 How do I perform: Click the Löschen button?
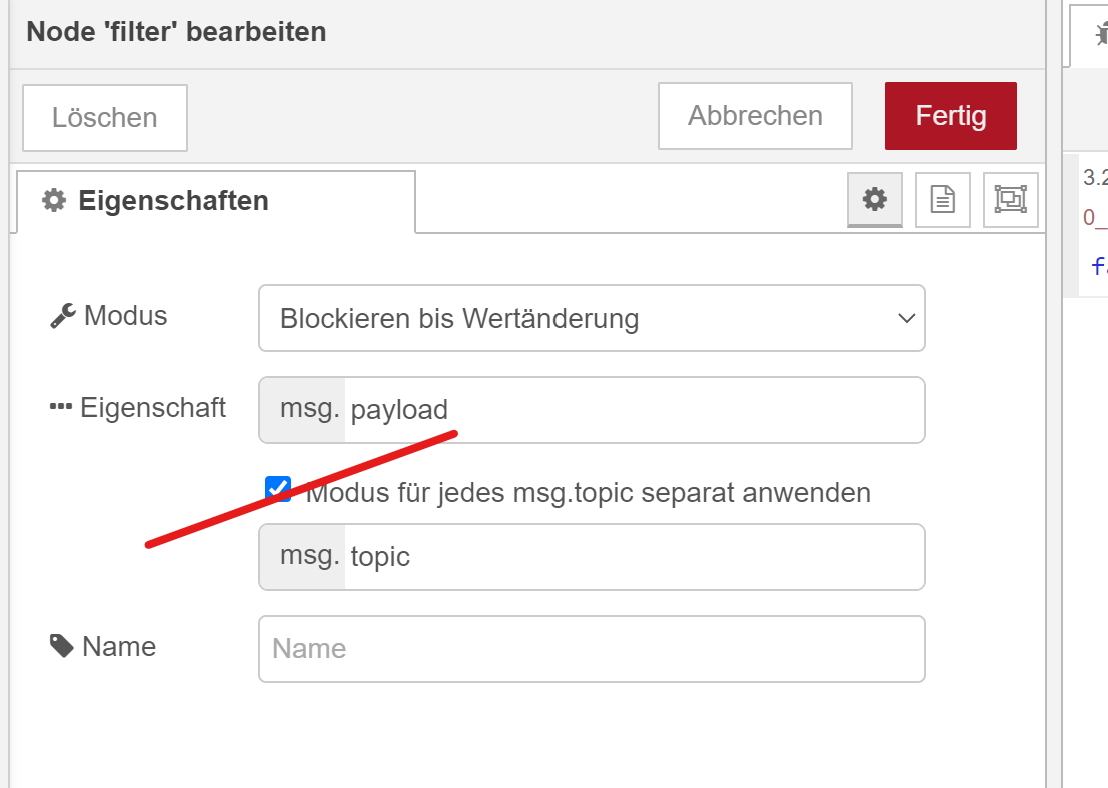point(105,118)
